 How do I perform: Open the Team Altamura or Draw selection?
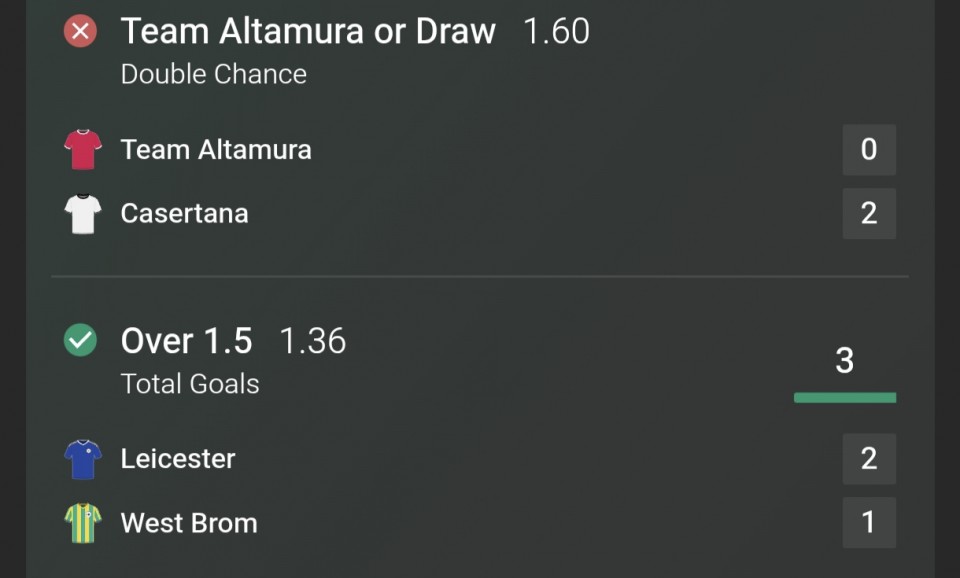(x=308, y=32)
